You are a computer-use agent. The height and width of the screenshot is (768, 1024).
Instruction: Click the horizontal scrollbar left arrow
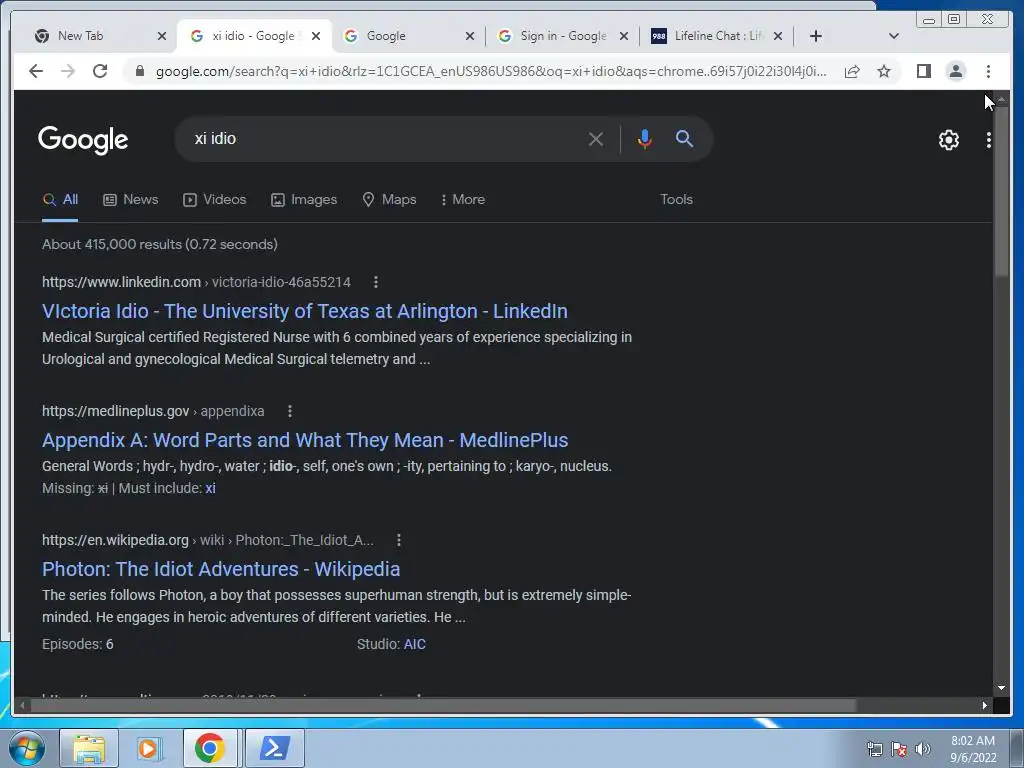(x=22, y=705)
